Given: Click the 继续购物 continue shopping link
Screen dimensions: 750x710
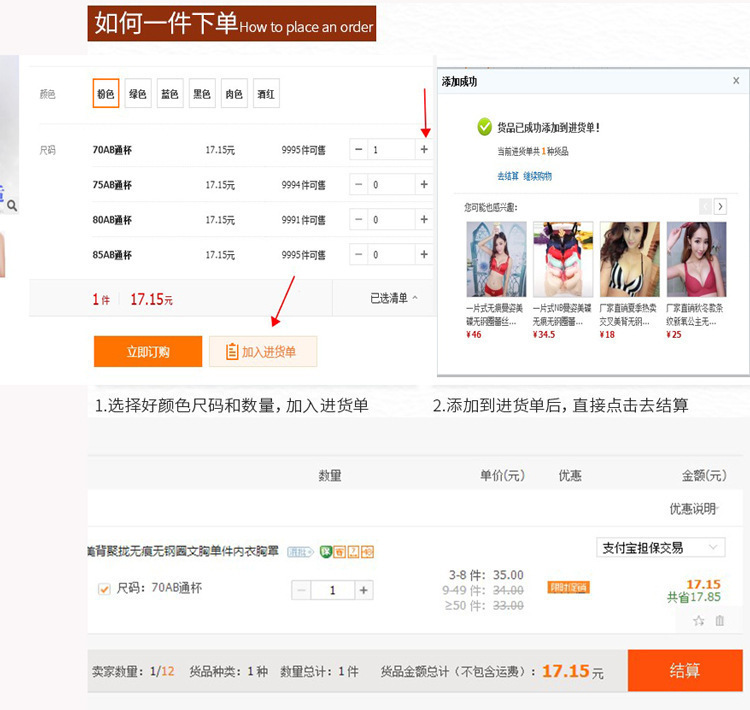Looking at the screenshot, I should click(537, 176).
